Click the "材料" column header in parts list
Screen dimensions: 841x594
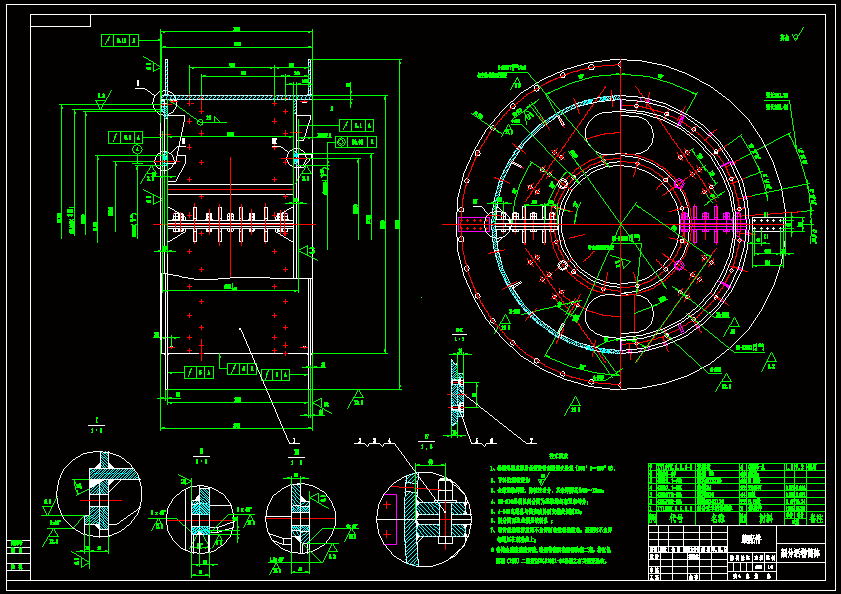[x=765, y=519]
